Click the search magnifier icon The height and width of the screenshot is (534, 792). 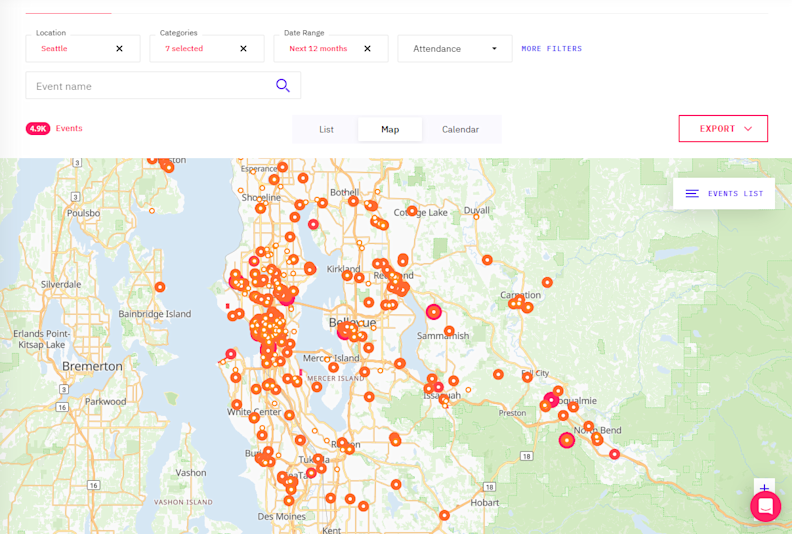[283, 86]
